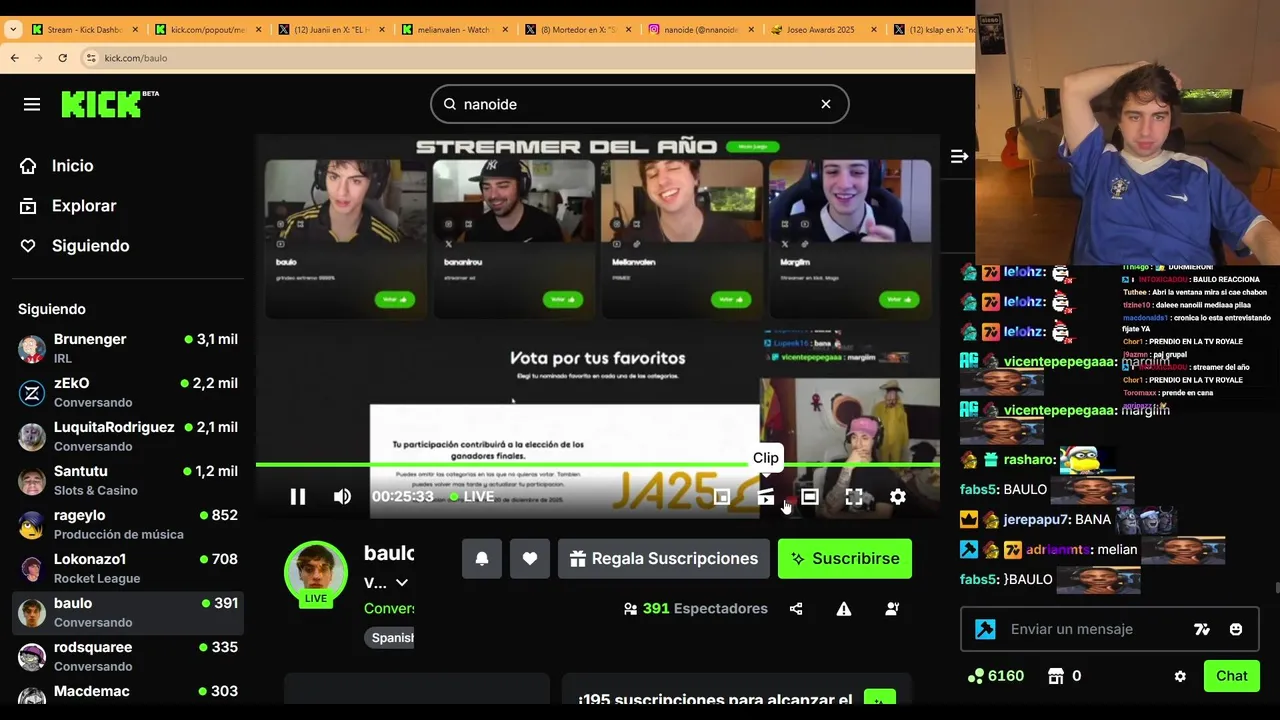Clear the nanoide search text
The width and height of the screenshot is (1280, 720).
826,104
